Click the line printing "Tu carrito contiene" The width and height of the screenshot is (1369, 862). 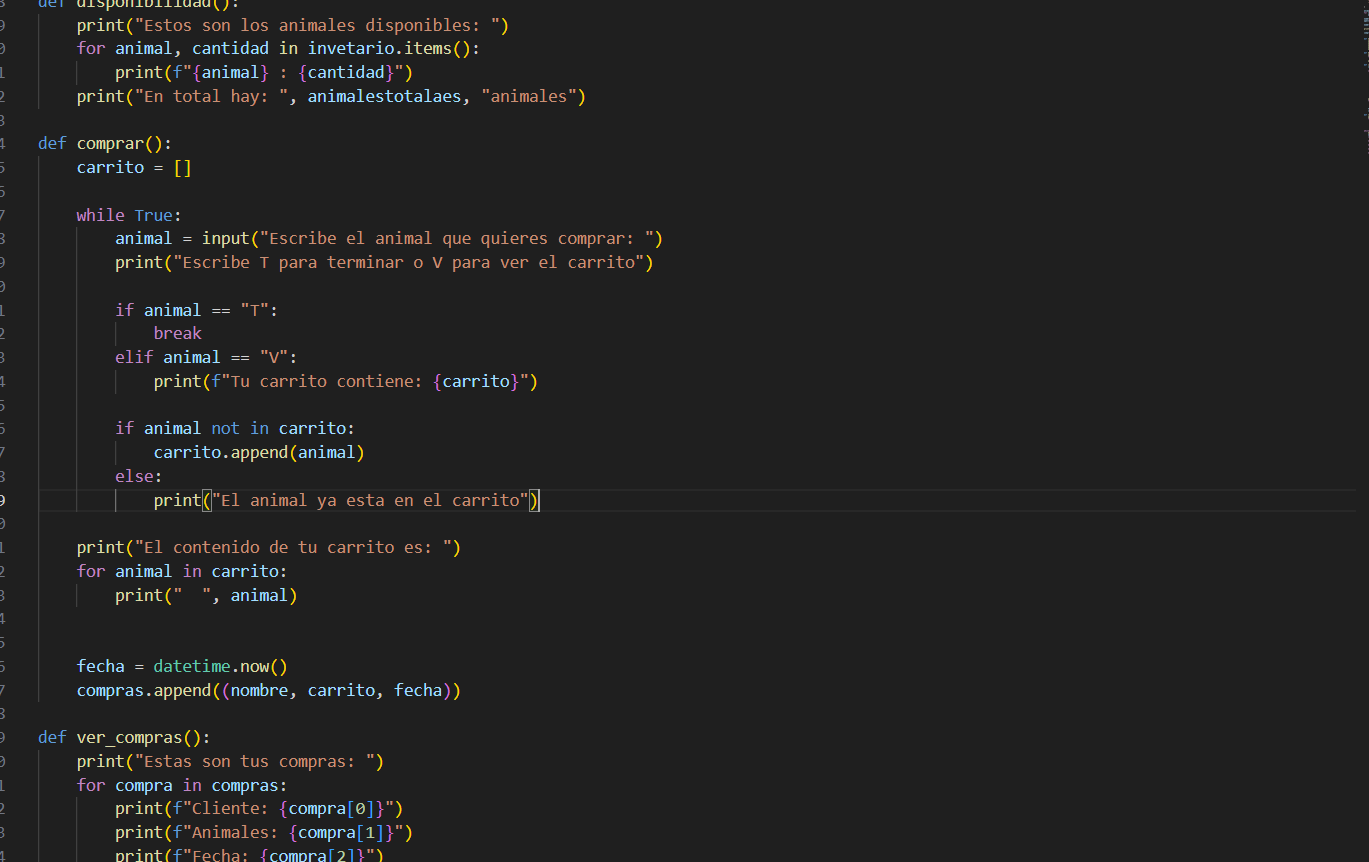[346, 381]
